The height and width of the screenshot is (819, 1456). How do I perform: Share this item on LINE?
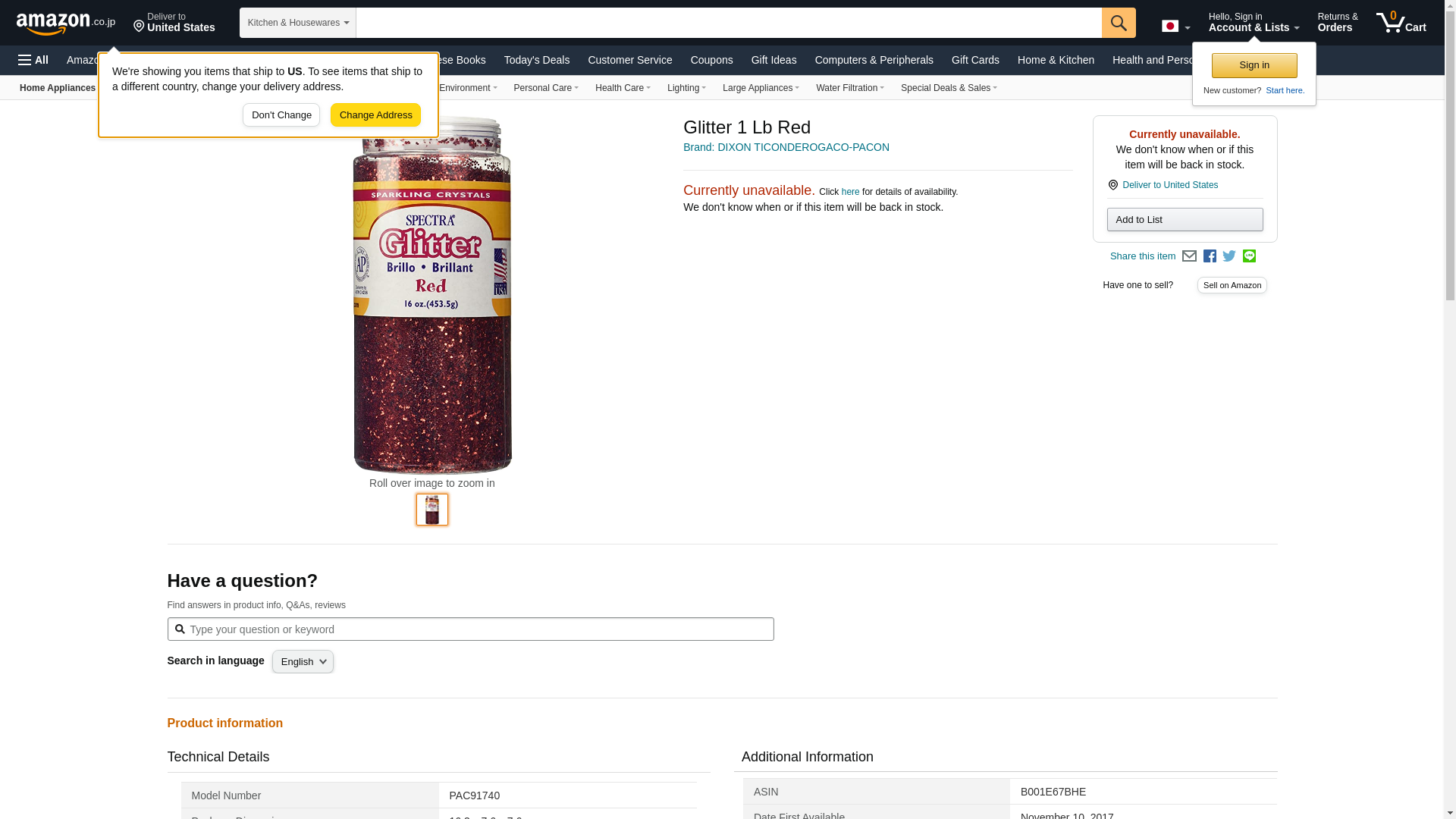tap(1249, 256)
